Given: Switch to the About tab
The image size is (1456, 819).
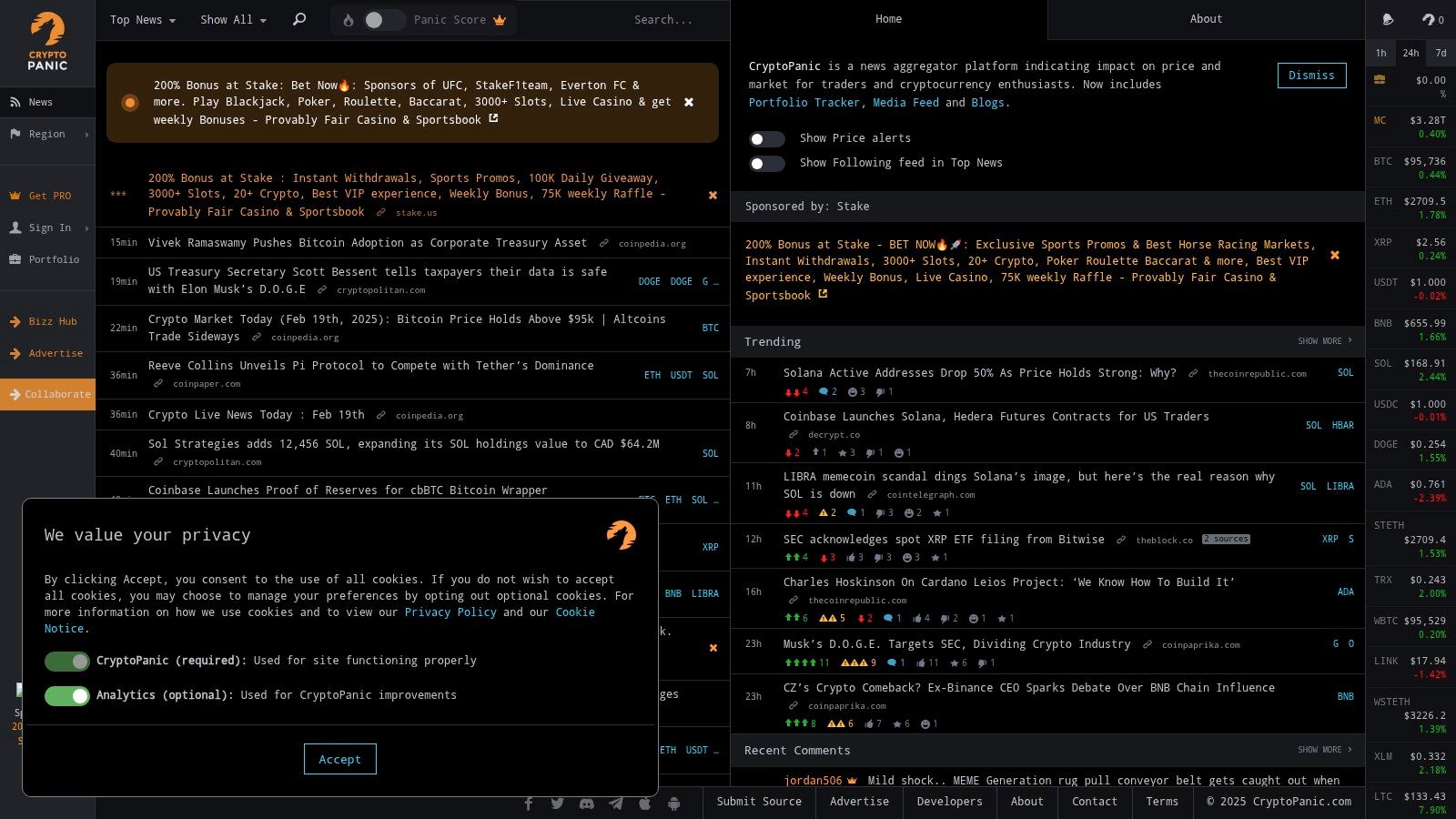Looking at the screenshot, I should pos(1206,19).
